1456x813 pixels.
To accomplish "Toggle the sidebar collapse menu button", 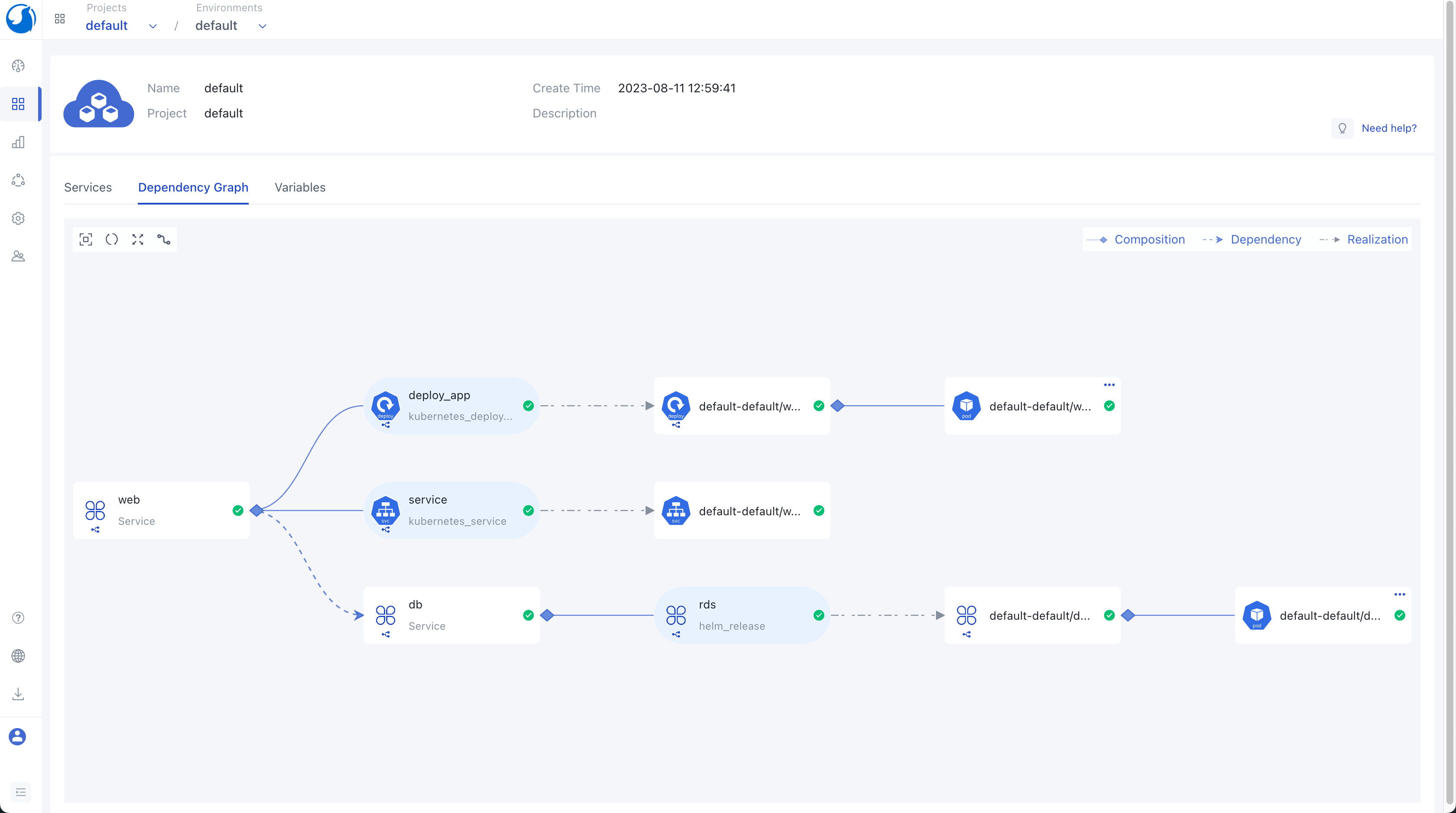I will pyautogui.click(x=21, y=792).
